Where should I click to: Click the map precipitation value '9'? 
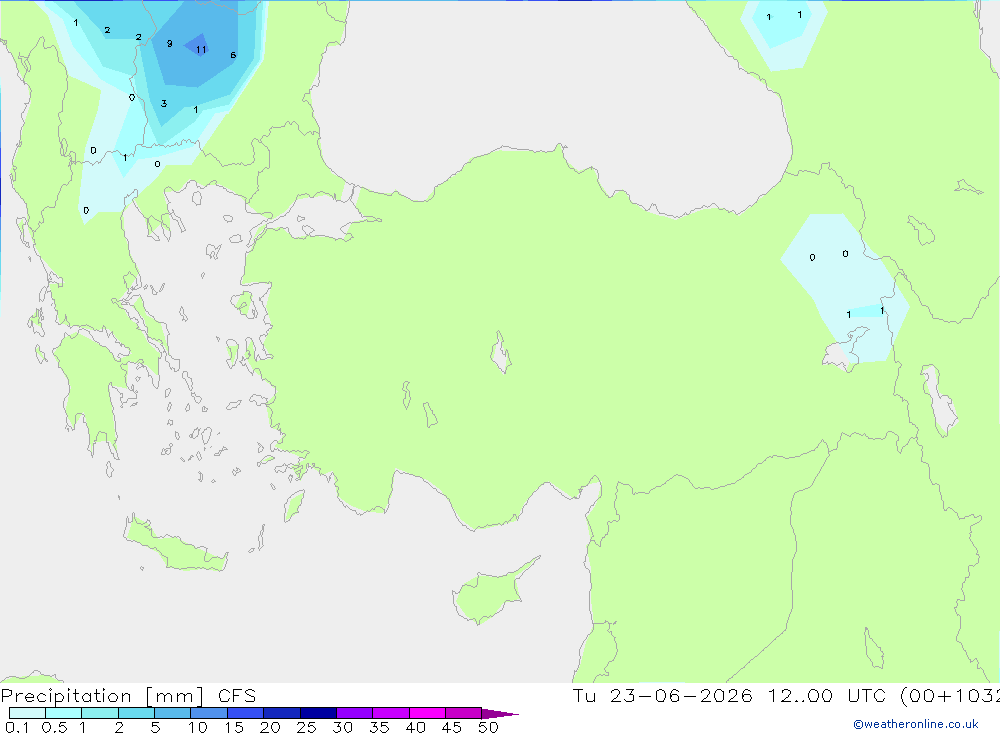click(170, 44)
